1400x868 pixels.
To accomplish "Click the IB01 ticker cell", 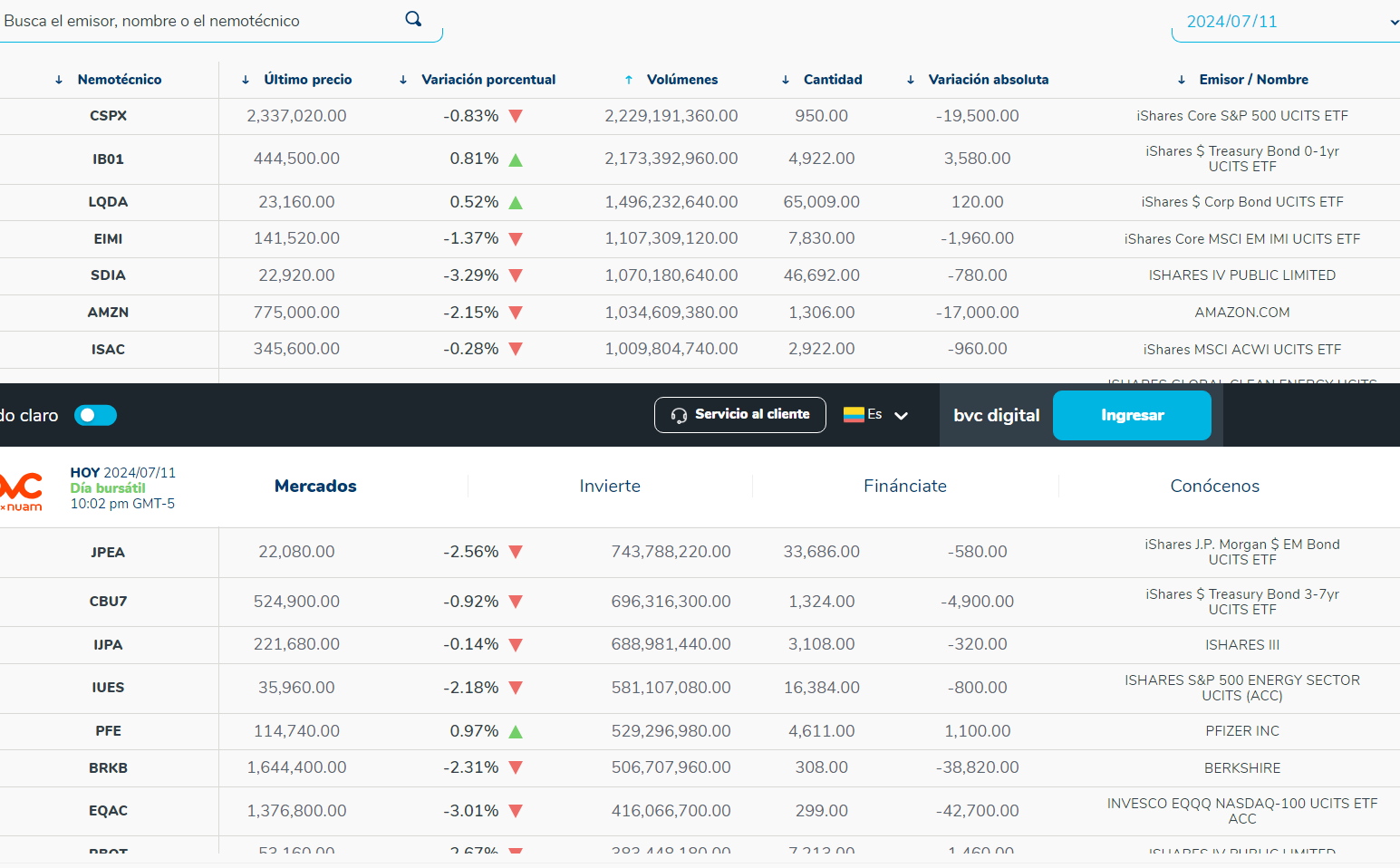I will coord(108,159).
